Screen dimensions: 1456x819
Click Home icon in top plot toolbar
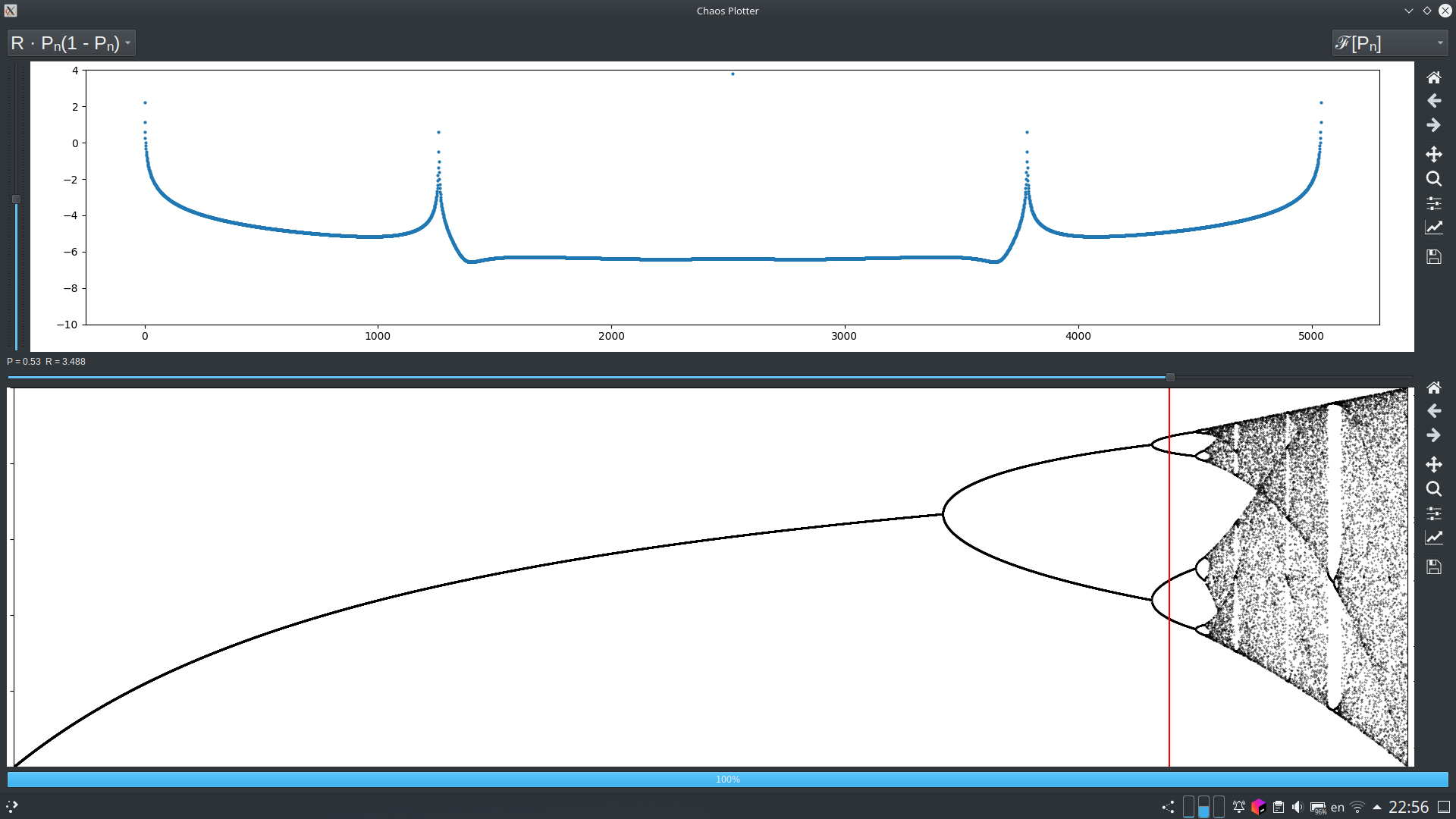1433,77
